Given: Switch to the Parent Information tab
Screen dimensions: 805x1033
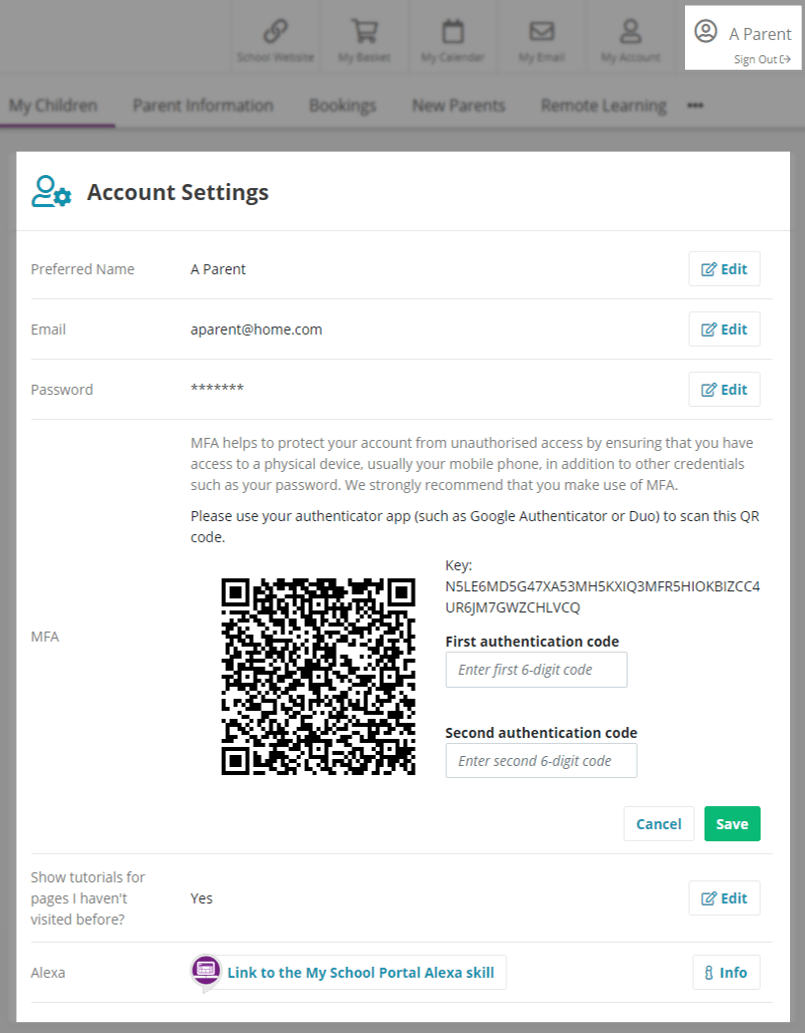Looking at the screenshot, I should pos(203,106).
